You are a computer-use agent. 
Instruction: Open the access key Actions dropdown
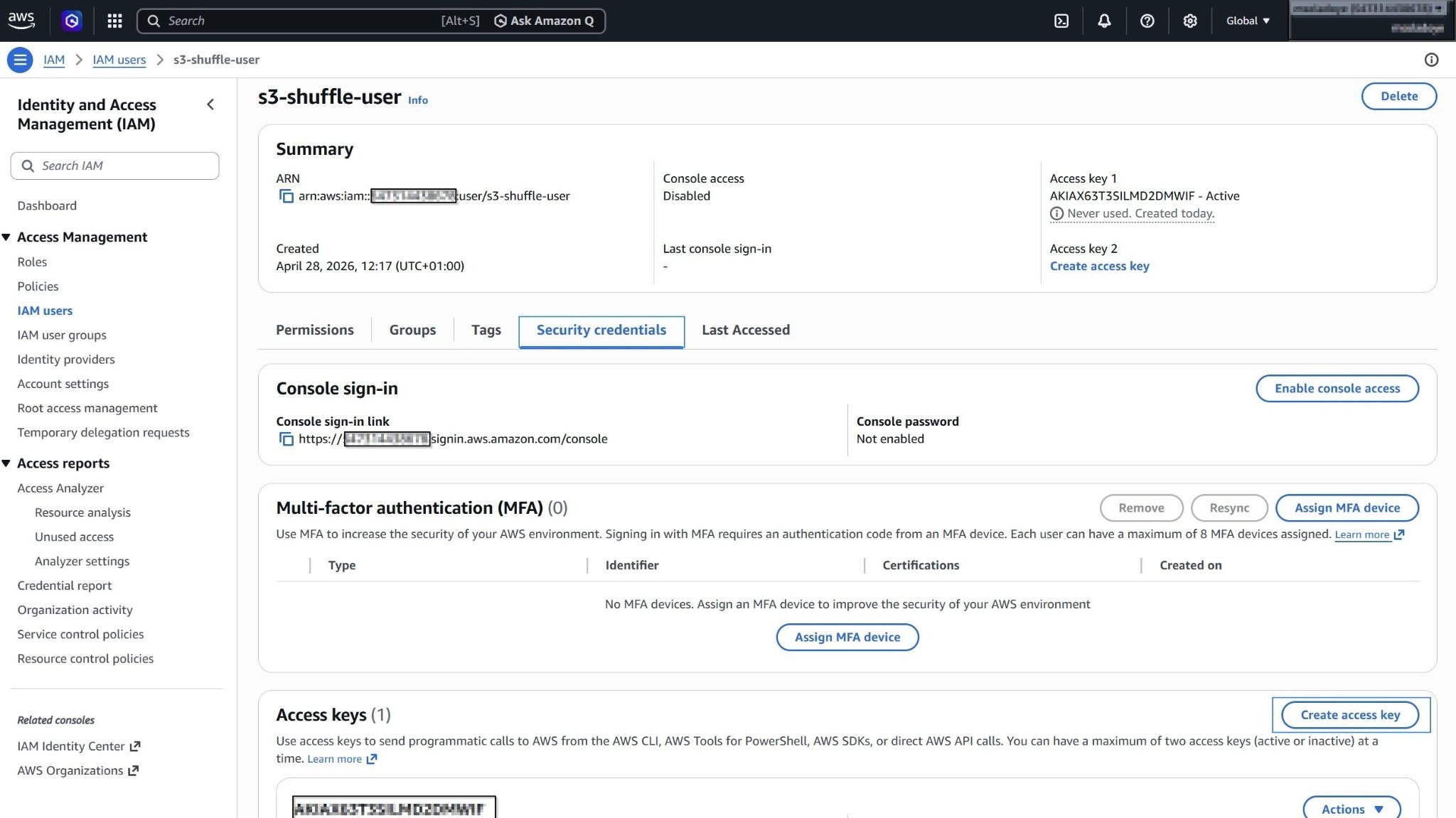click(x=1351, y=808)
